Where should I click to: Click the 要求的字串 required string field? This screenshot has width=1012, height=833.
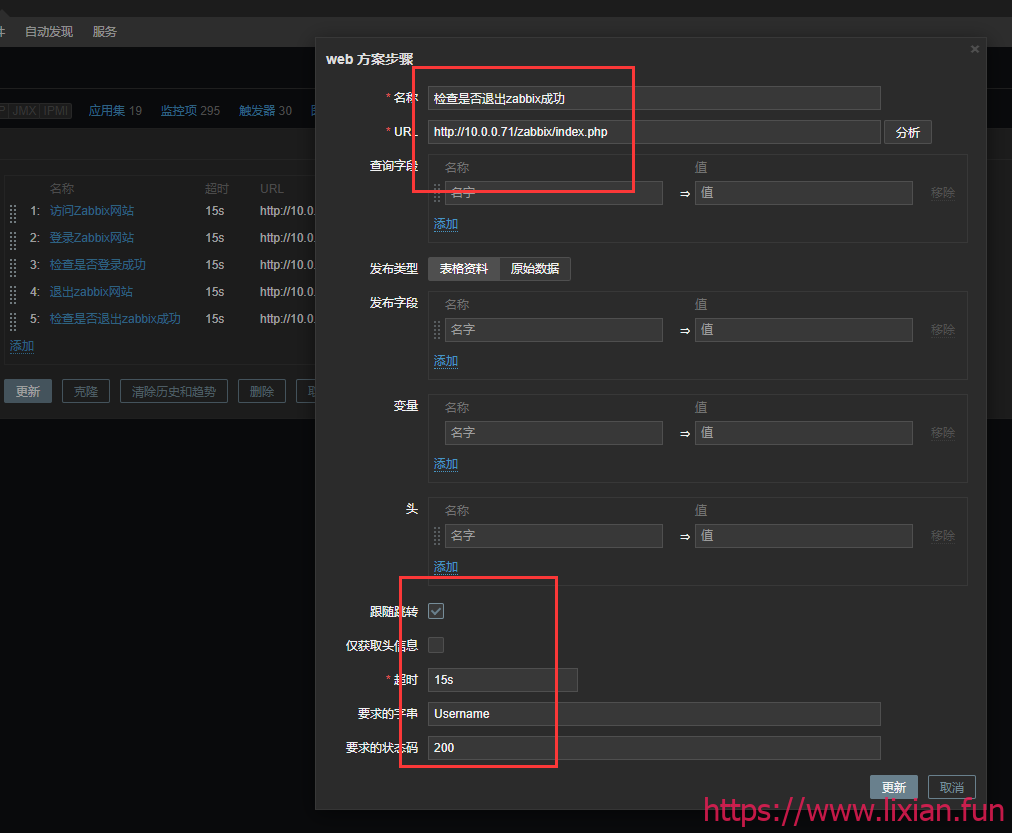[654, 714]
